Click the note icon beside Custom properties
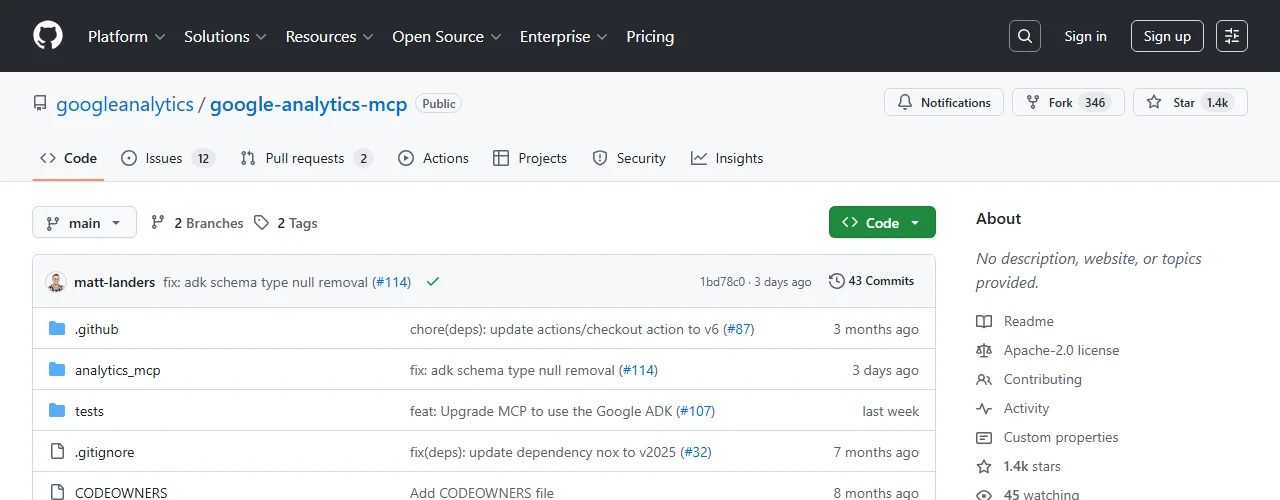The image size is (1280, 500). pyautogui.click(x=984, y=437)
